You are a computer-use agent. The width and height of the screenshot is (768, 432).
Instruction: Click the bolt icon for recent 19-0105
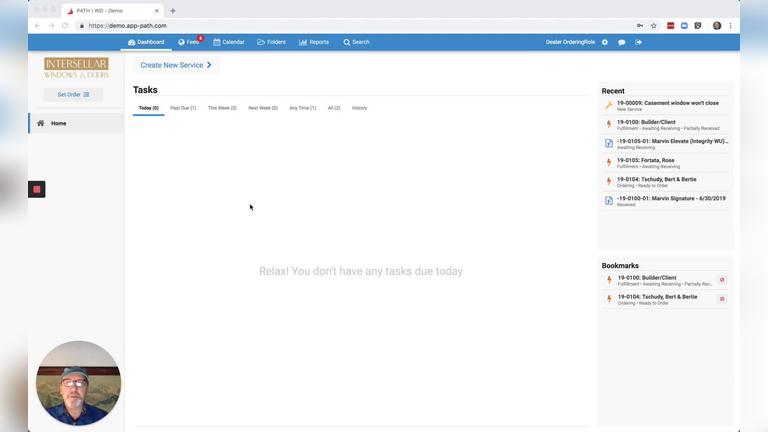609,163
